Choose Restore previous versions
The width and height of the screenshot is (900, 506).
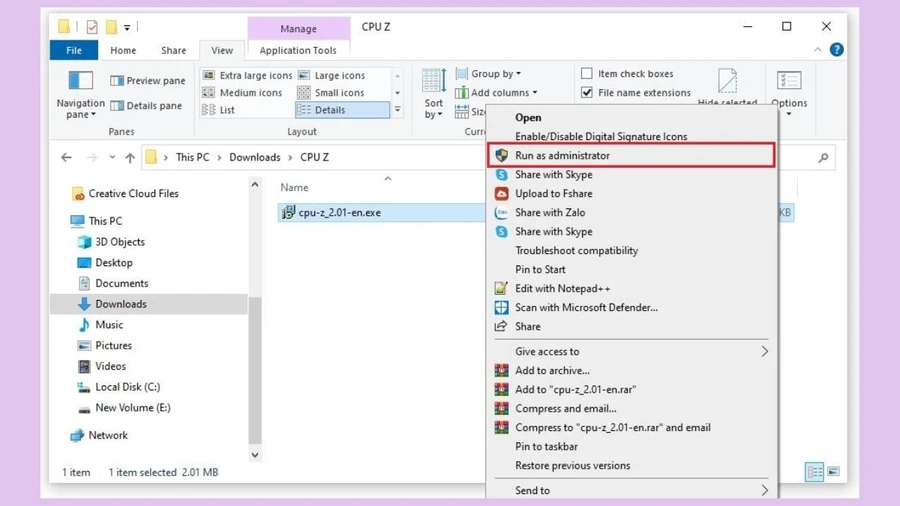click(573, 465)
